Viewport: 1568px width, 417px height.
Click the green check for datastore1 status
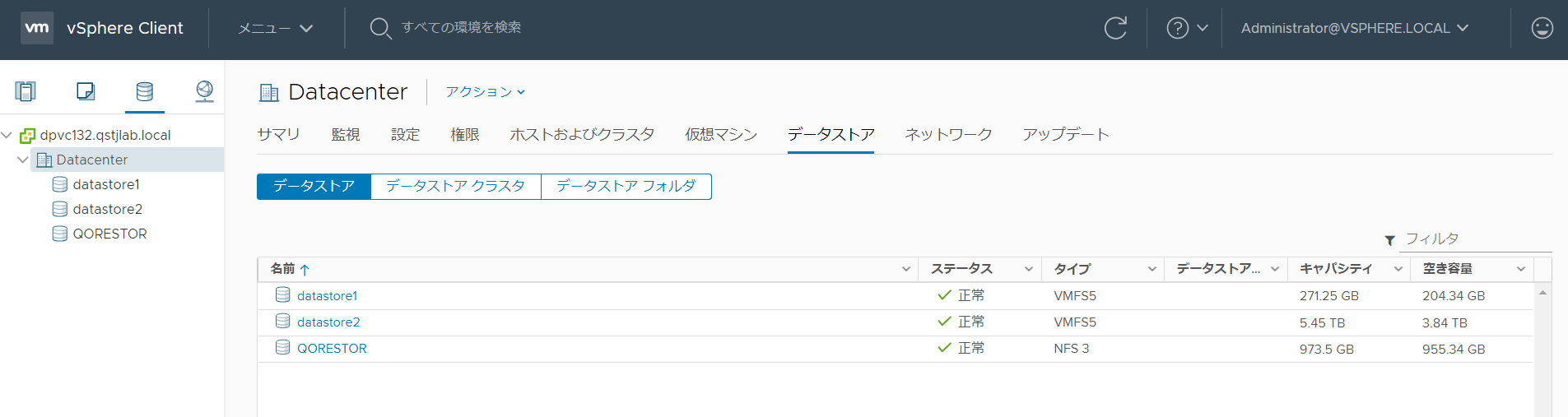click(945, 294)
